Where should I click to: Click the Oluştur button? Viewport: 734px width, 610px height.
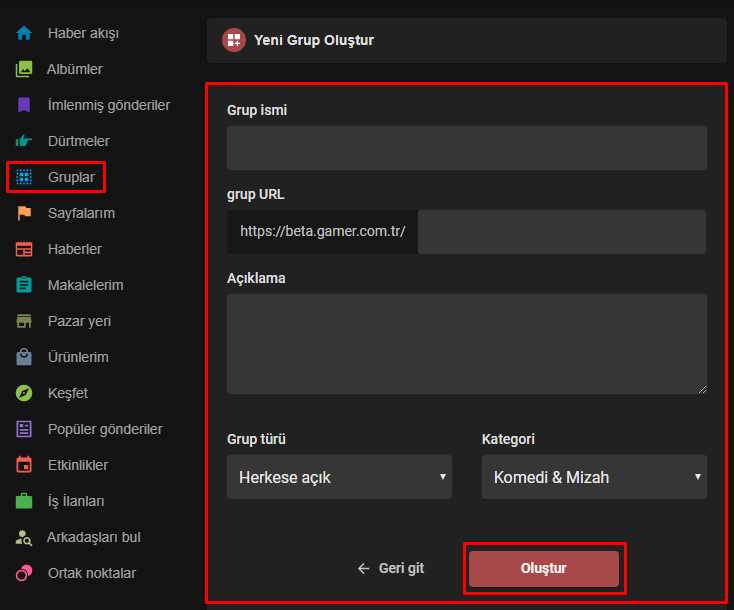pyautogui.click(x=544, y=568)
